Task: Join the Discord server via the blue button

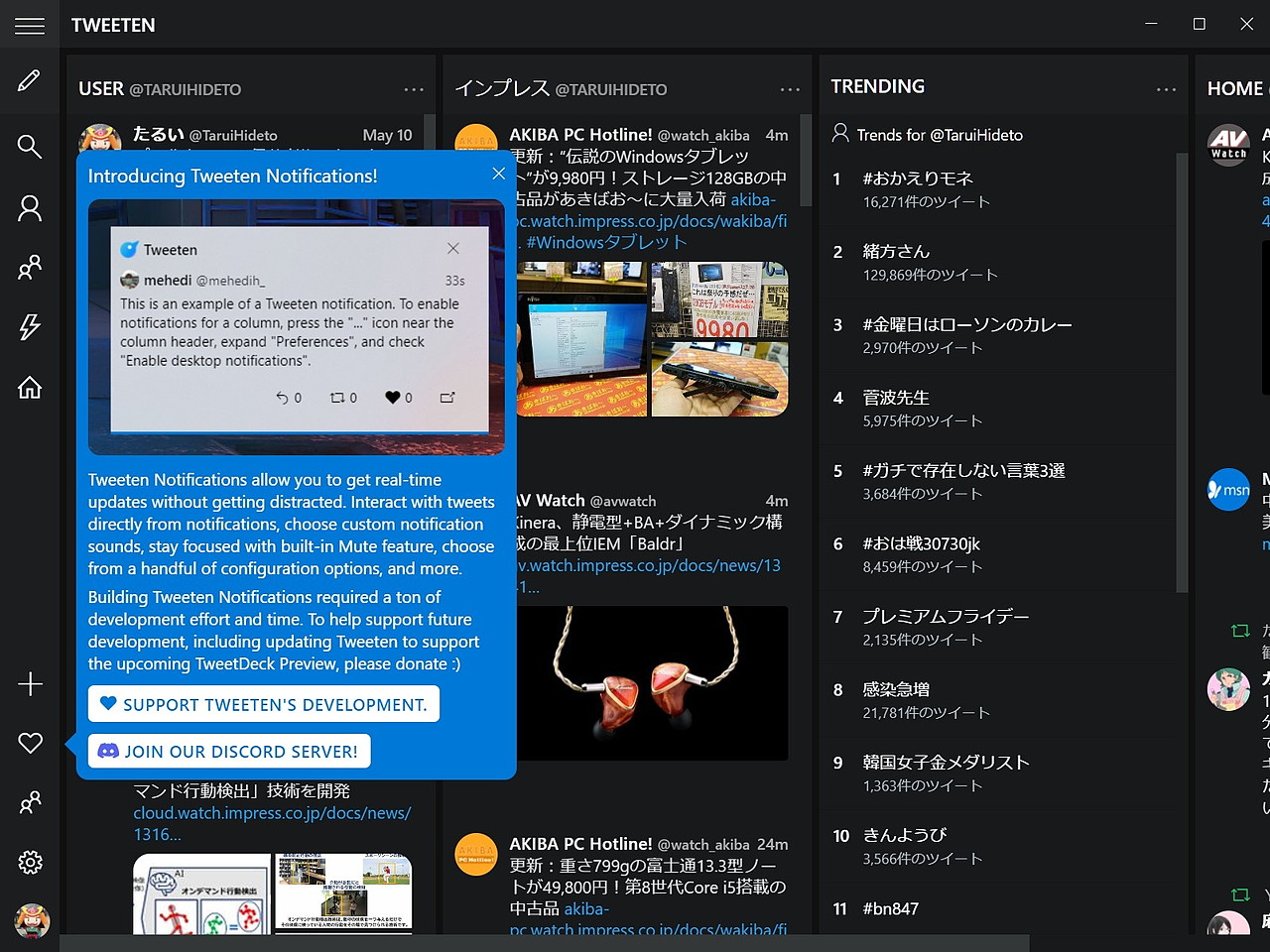Action: point(228,751)
